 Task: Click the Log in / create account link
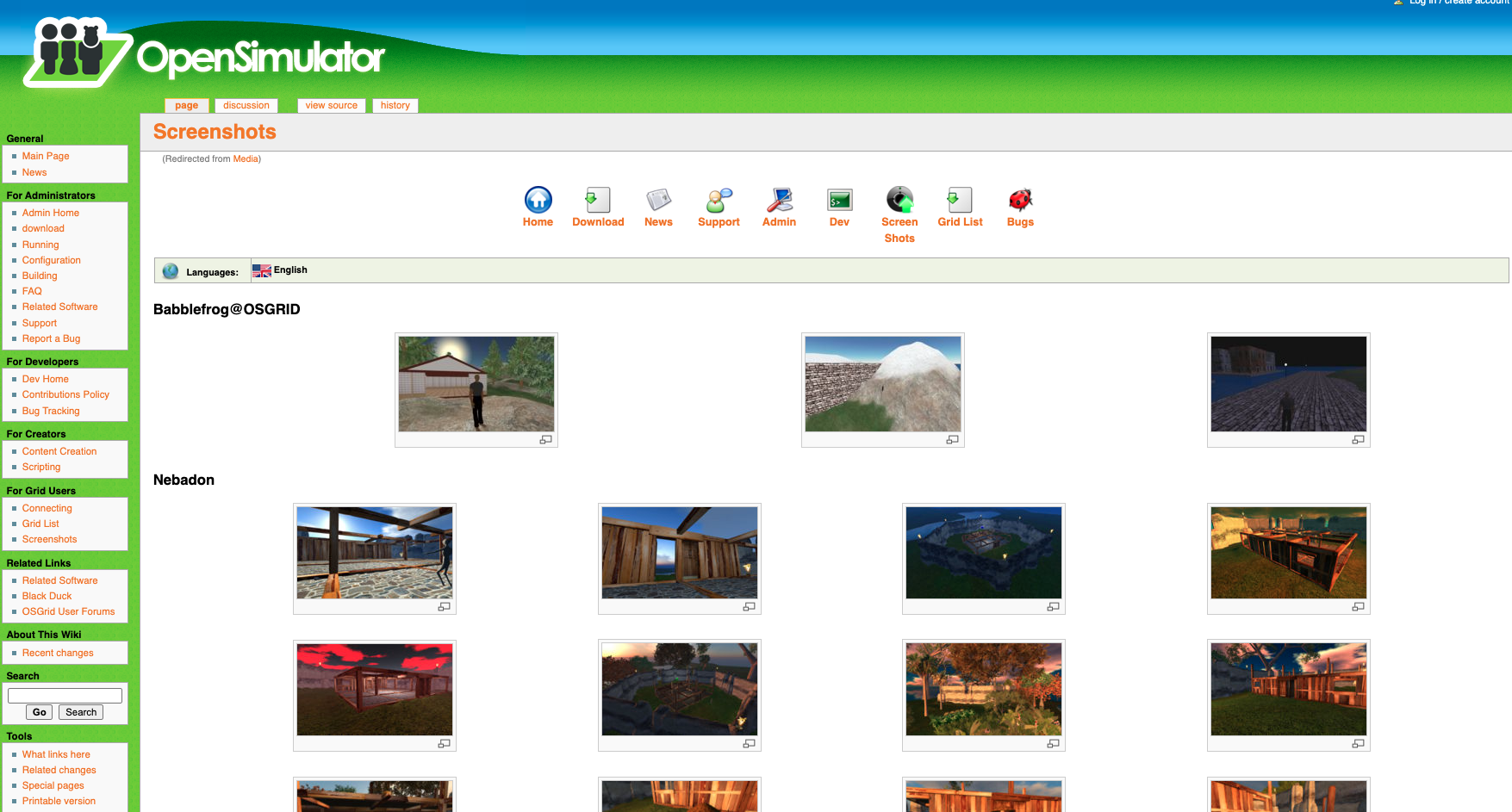1459,3
